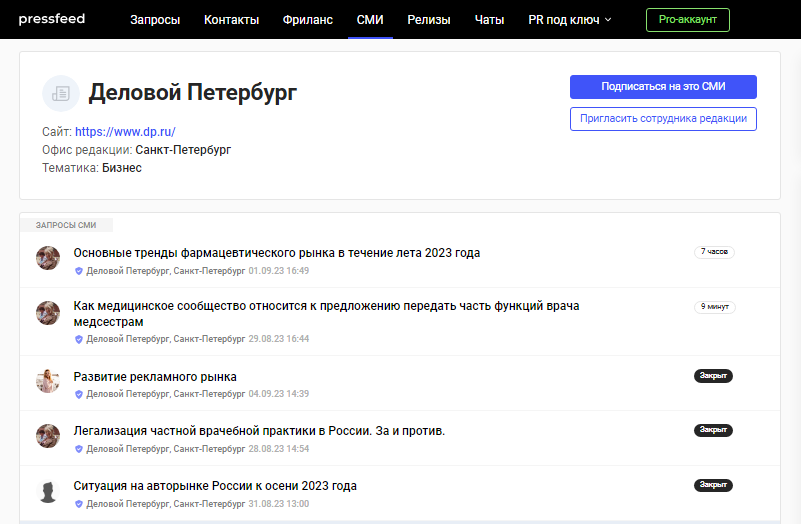This screenshot has height=524, width=801.
Task: Open the Релизы section
Action: (429, 20)
